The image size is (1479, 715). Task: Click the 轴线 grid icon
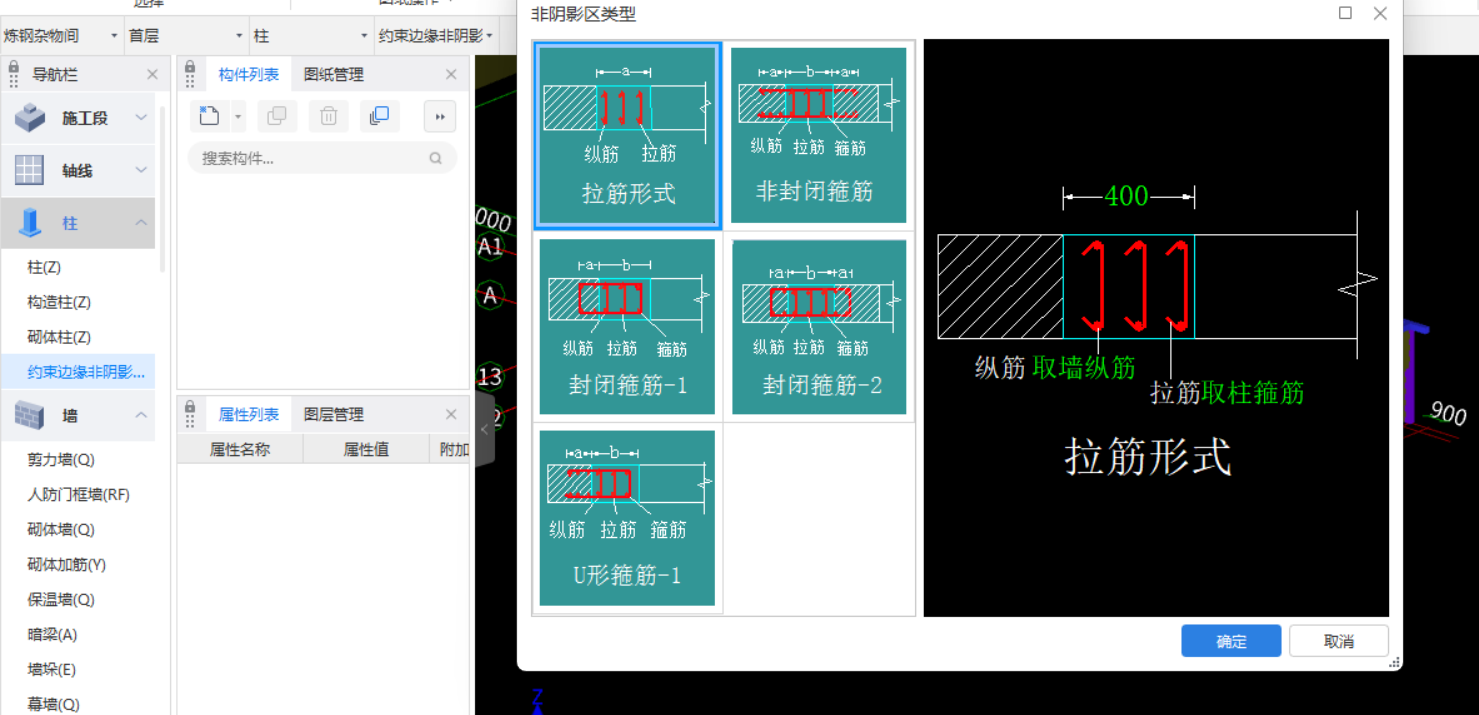coord(29,170)
